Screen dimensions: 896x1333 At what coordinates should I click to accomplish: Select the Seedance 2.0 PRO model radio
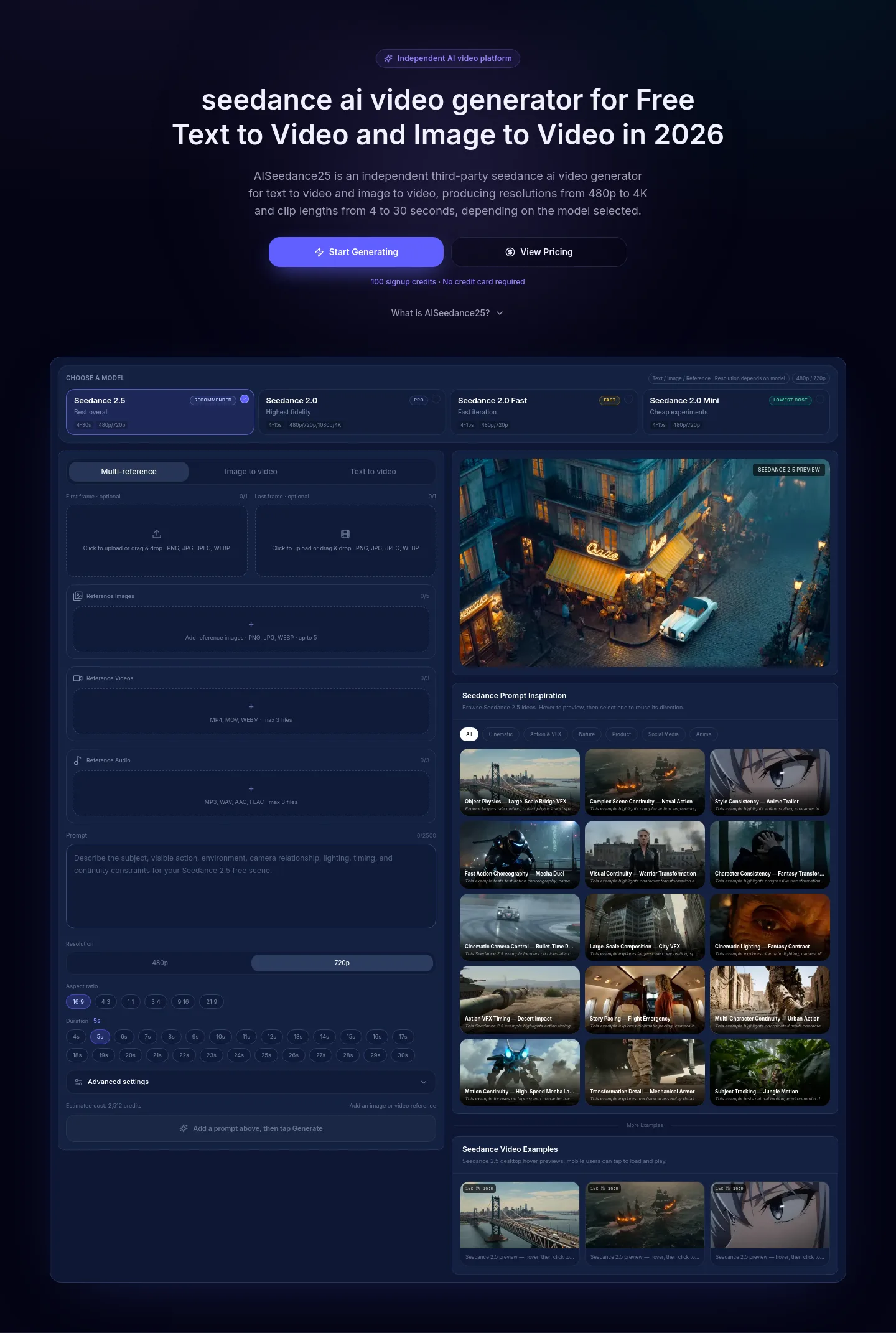pyautogui.click(x=436, y=400)
